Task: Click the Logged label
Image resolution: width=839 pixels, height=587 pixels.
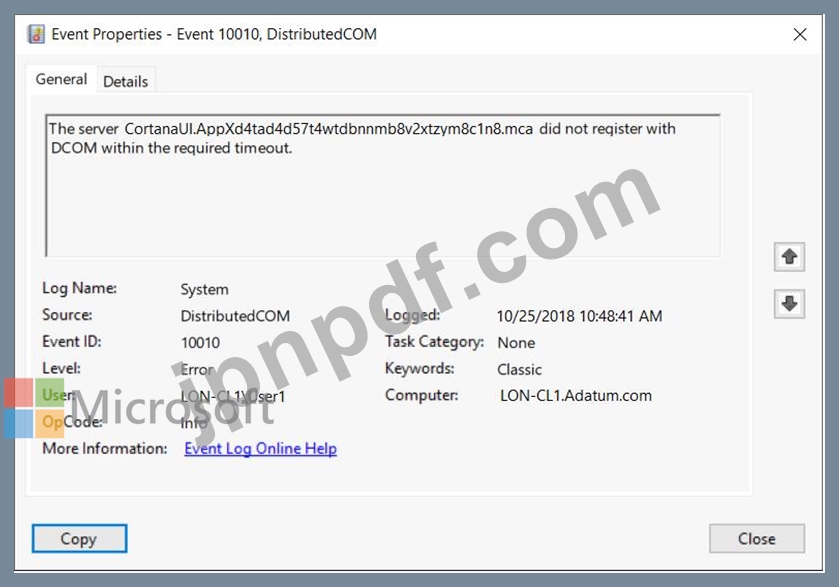Action: pyautogui.click(x=413, y=315)
